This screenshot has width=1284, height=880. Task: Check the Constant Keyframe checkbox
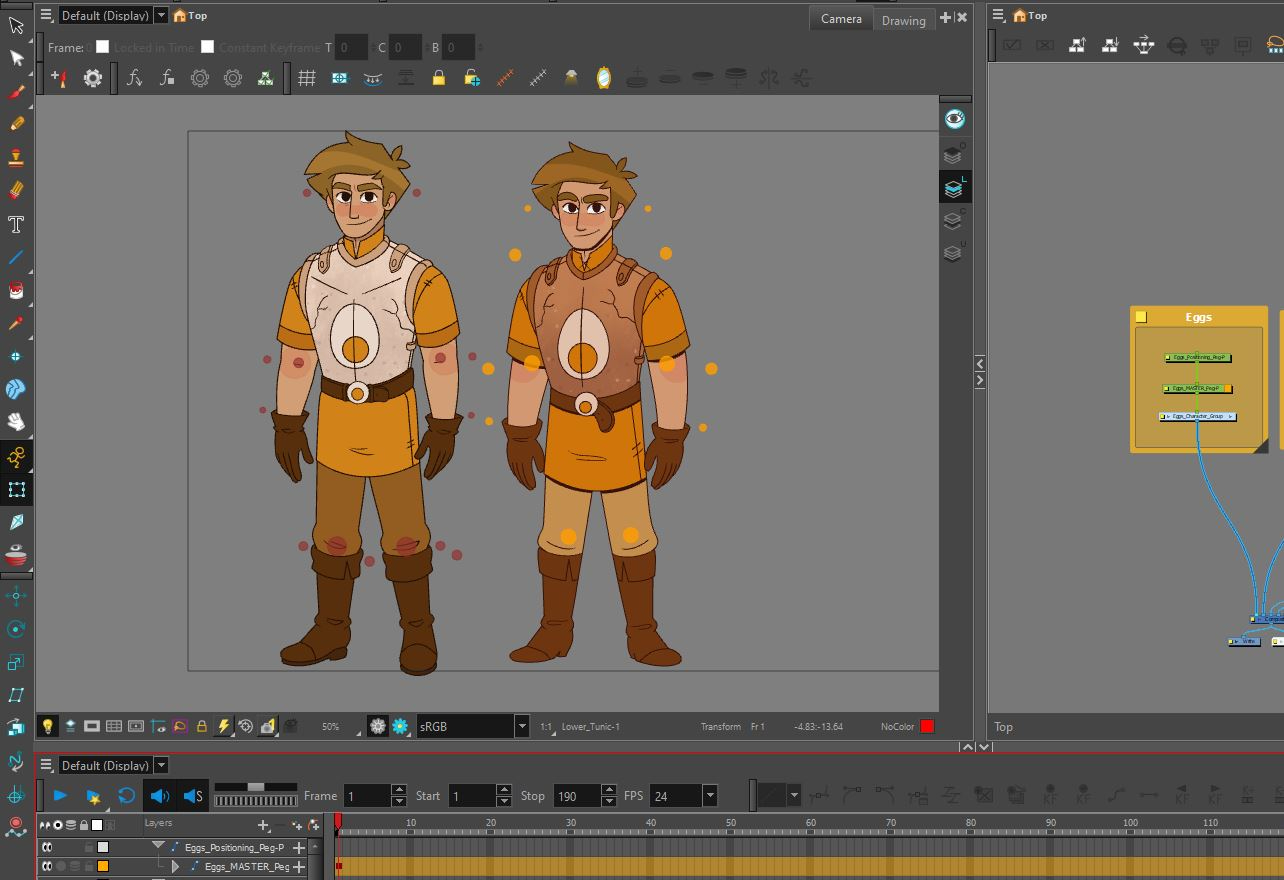click(207, 47)
